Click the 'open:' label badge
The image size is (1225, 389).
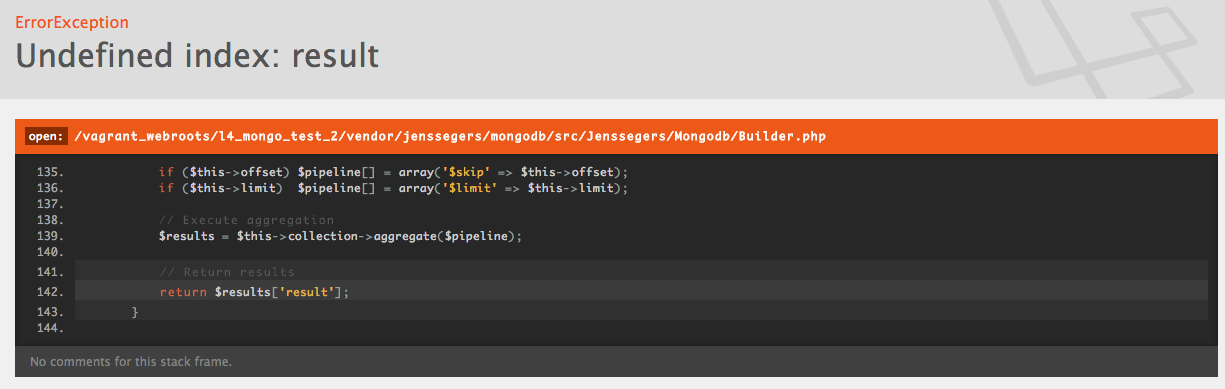pyautogui.click(x=46, y=136)
